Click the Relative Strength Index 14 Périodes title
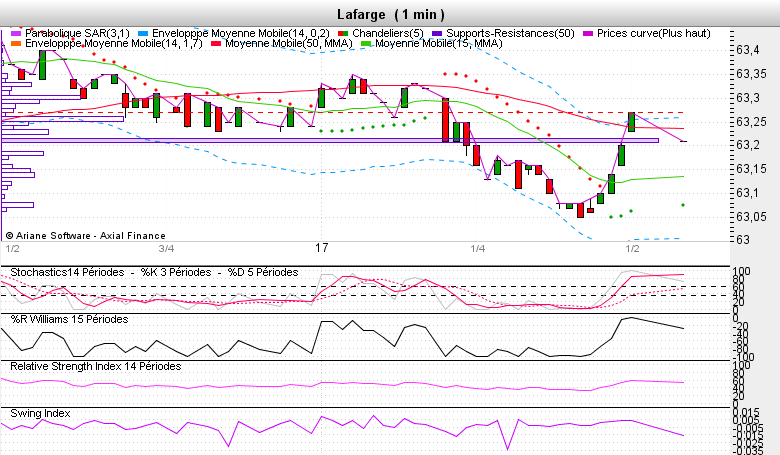Screen dimensions: 780x455 pyautogui.click(x=96, y=366)
